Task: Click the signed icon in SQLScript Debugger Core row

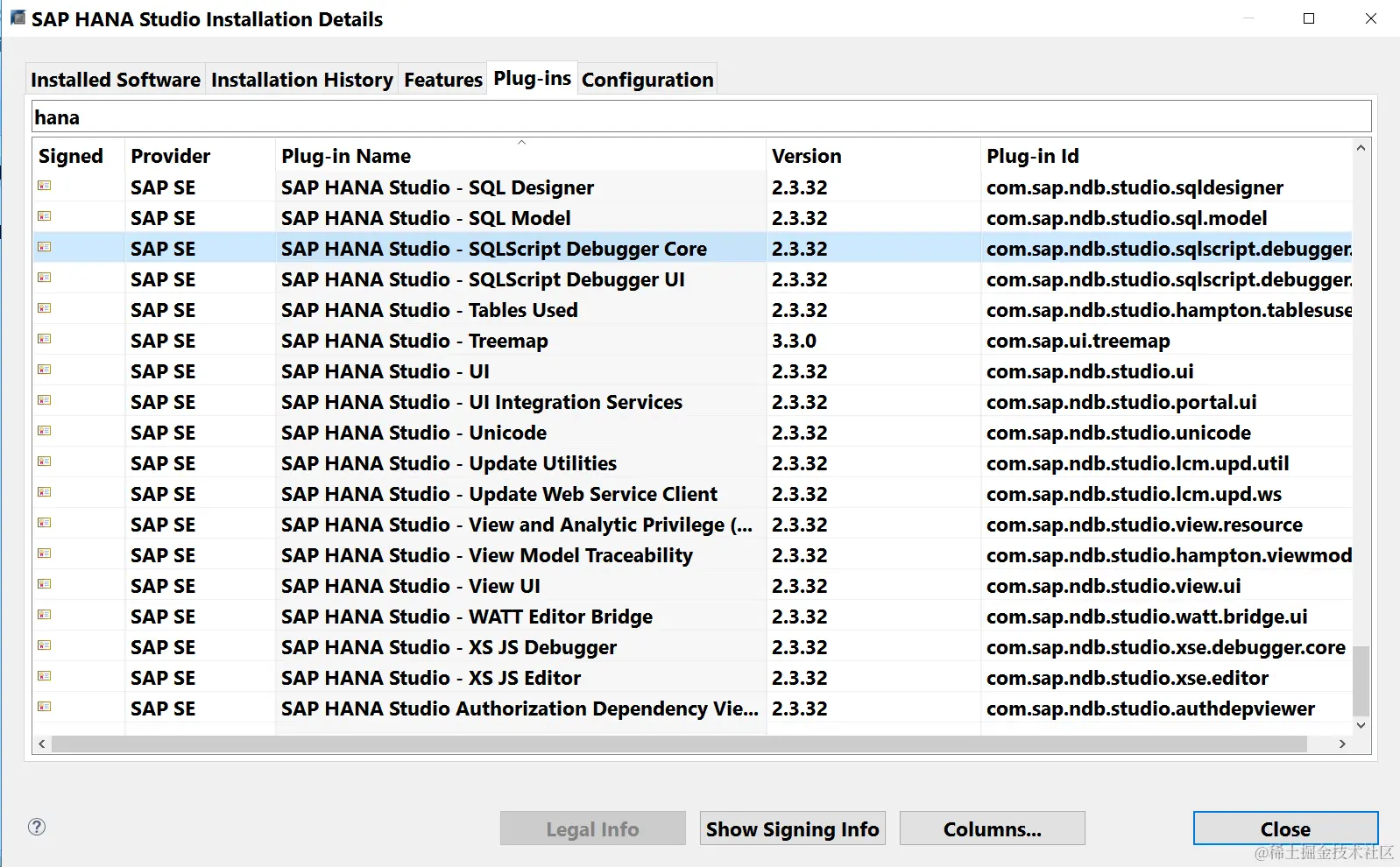Action: coord(45,247)
